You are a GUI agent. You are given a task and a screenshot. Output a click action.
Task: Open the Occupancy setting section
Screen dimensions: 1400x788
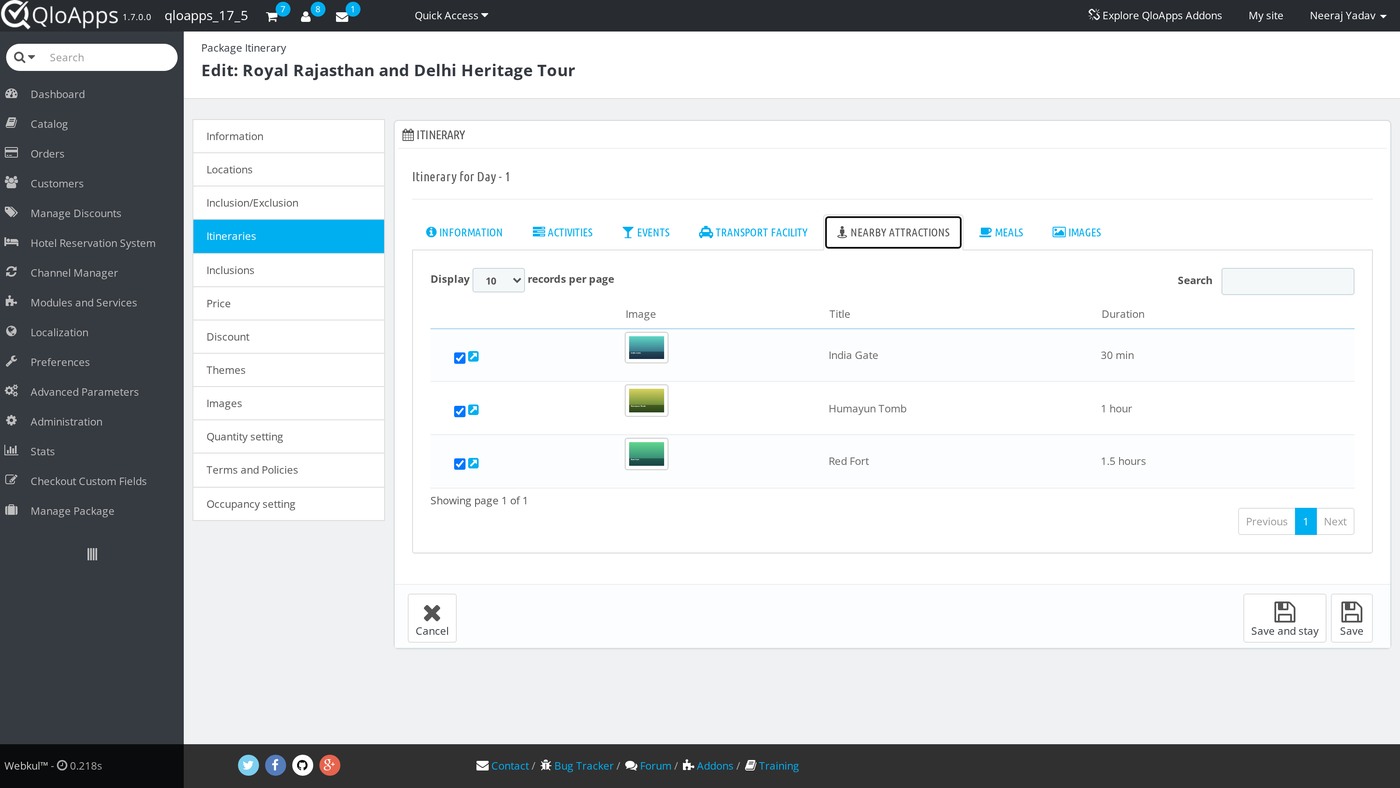pos(289,504)
